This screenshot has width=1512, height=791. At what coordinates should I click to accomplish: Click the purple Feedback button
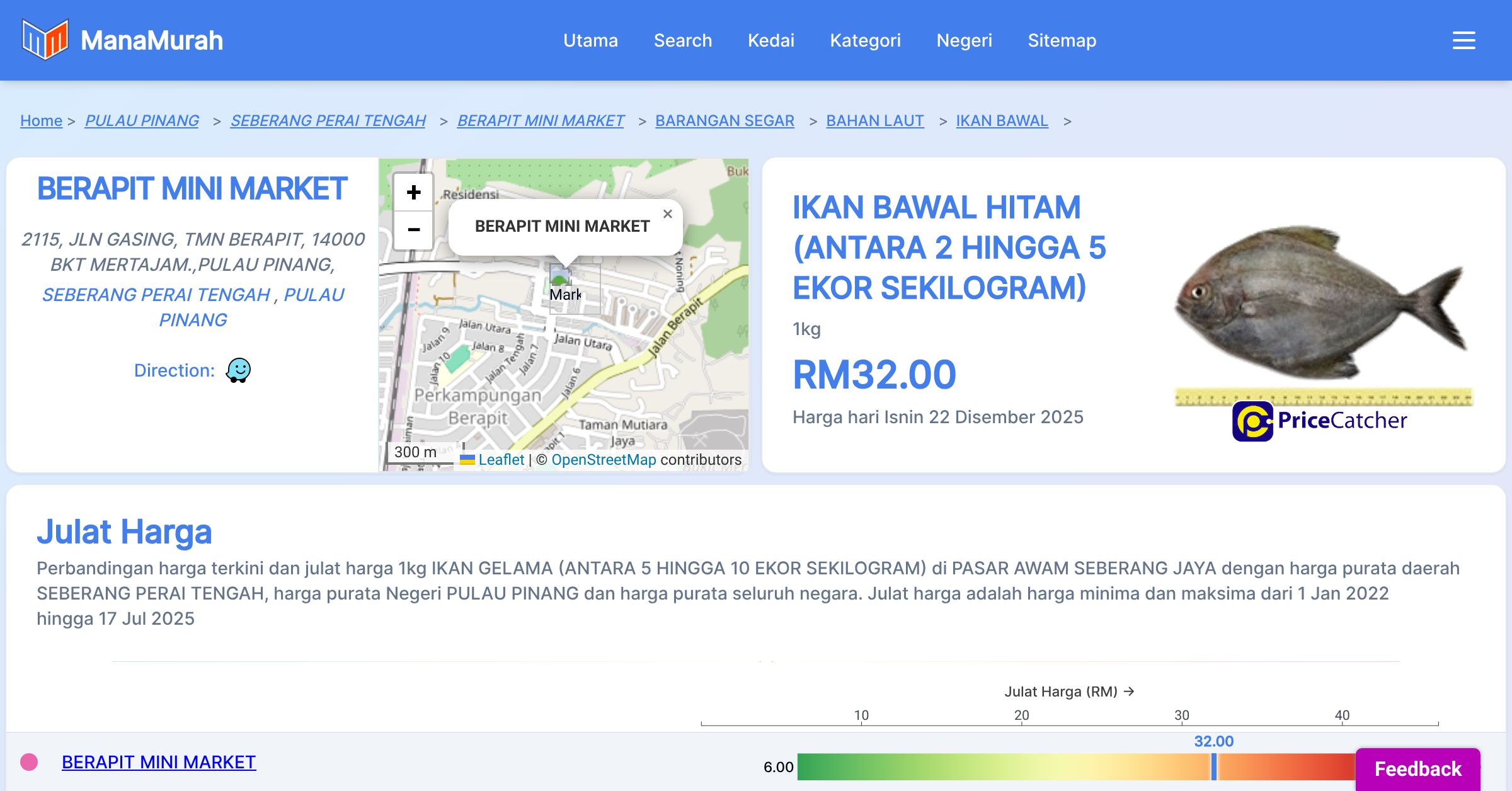tap(1417, 768)
